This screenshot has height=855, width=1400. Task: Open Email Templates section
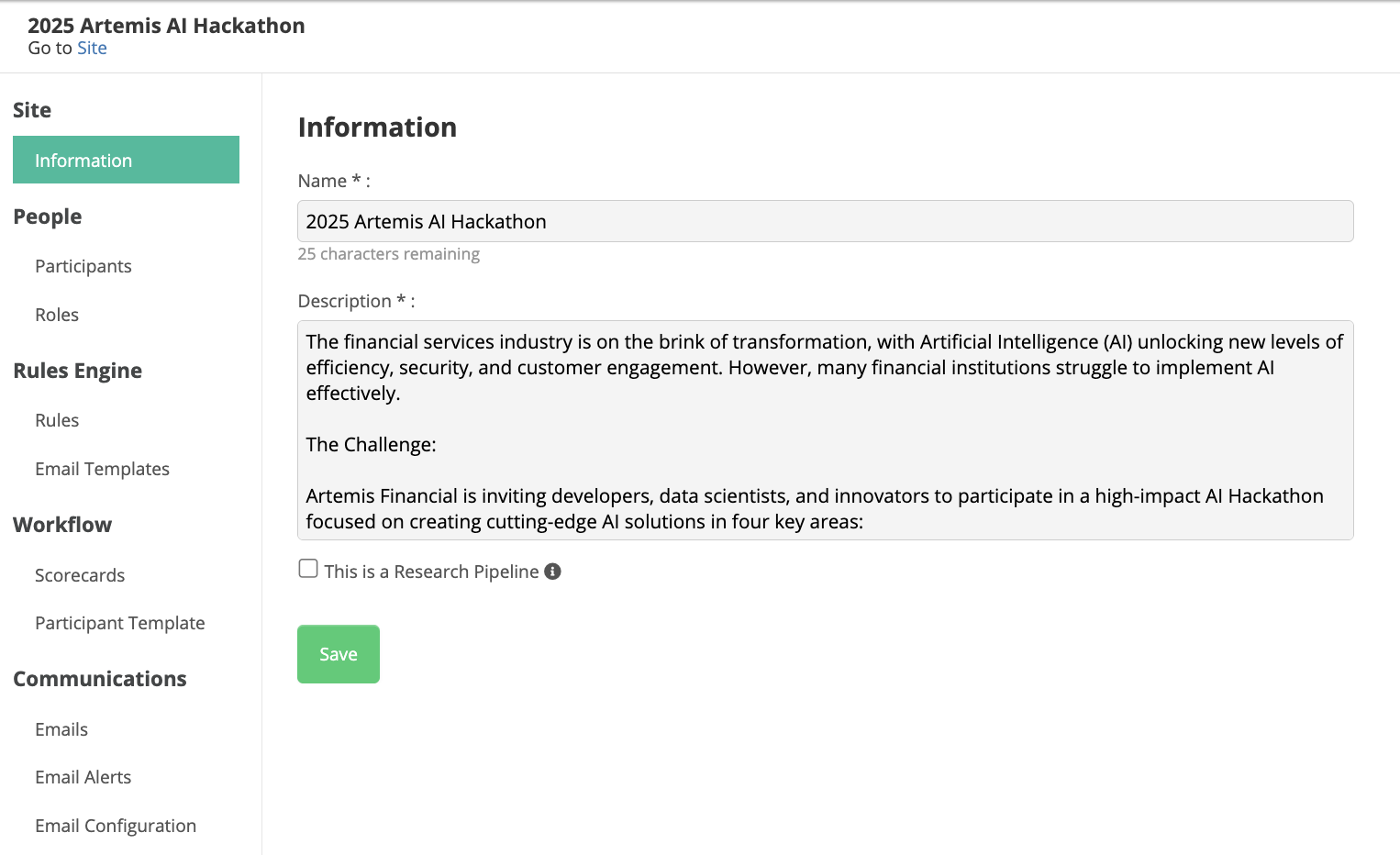102,469
